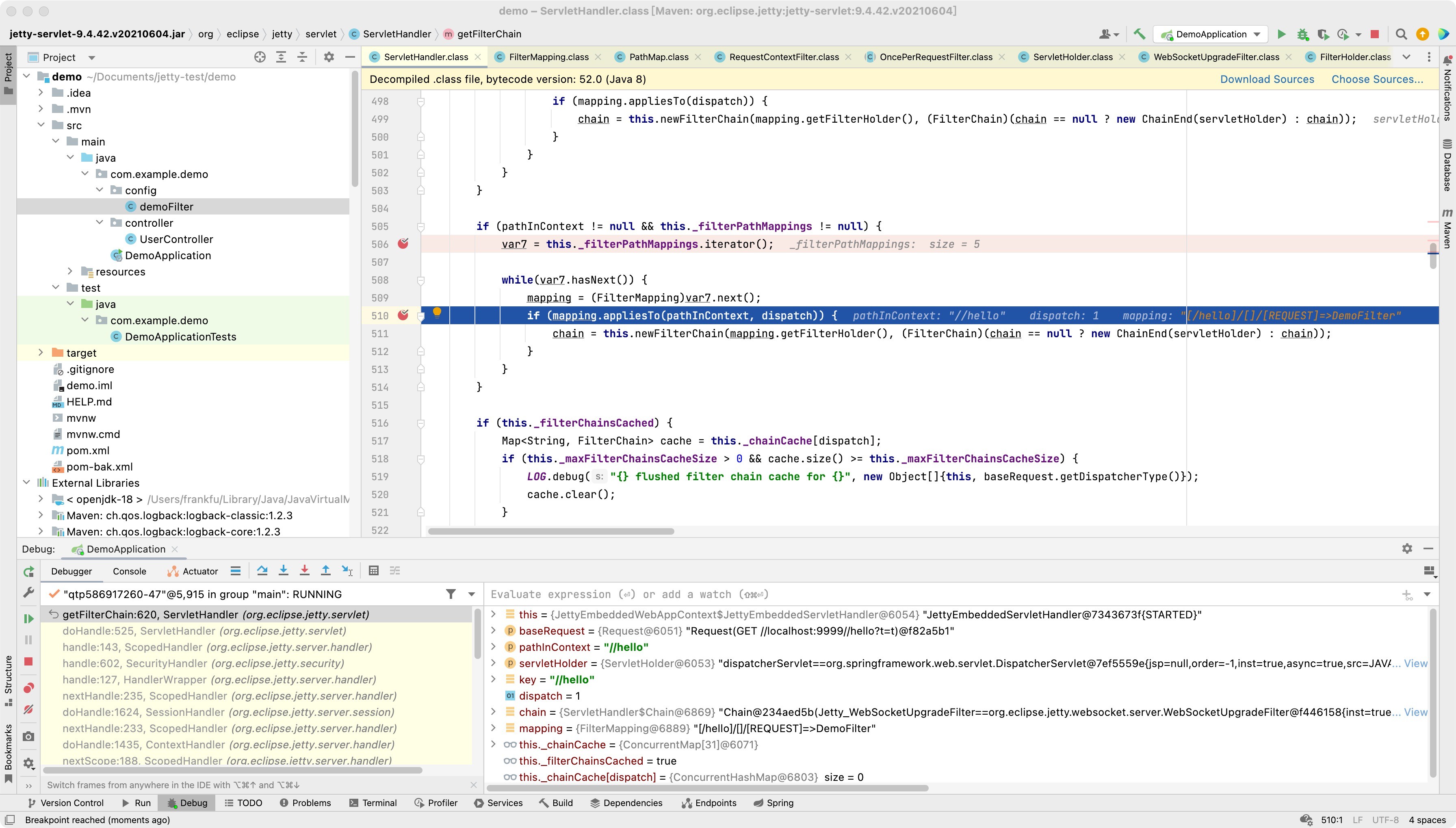
Task: Click the Build project hammer icon
Action: [1139, 34]
